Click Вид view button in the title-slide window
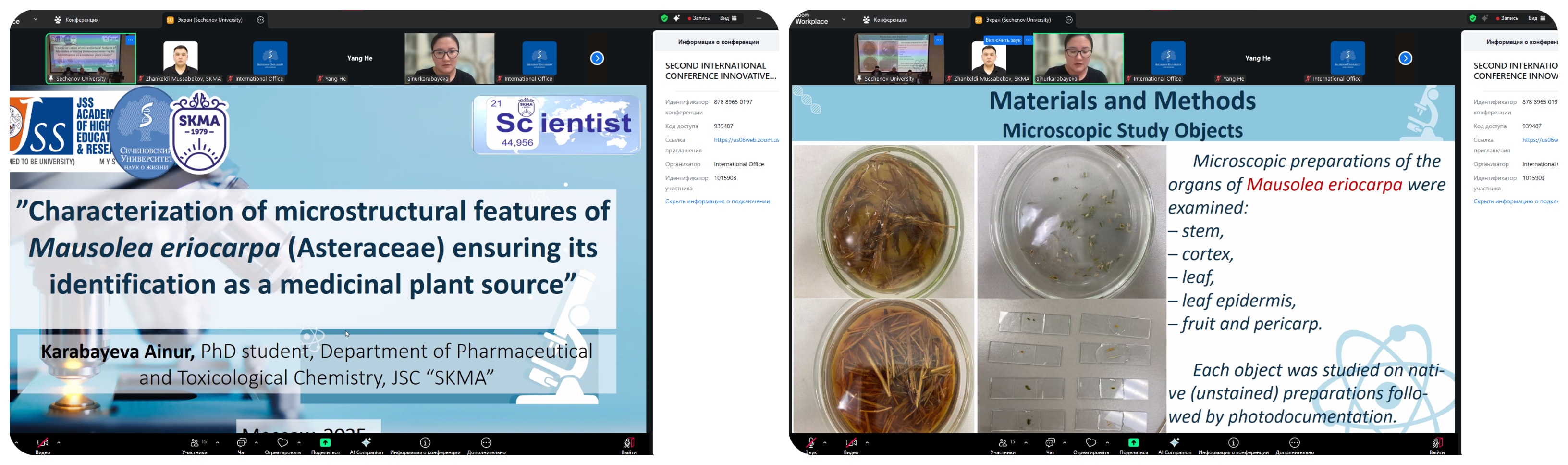The image size is (1568, 465). pos(728,18)
